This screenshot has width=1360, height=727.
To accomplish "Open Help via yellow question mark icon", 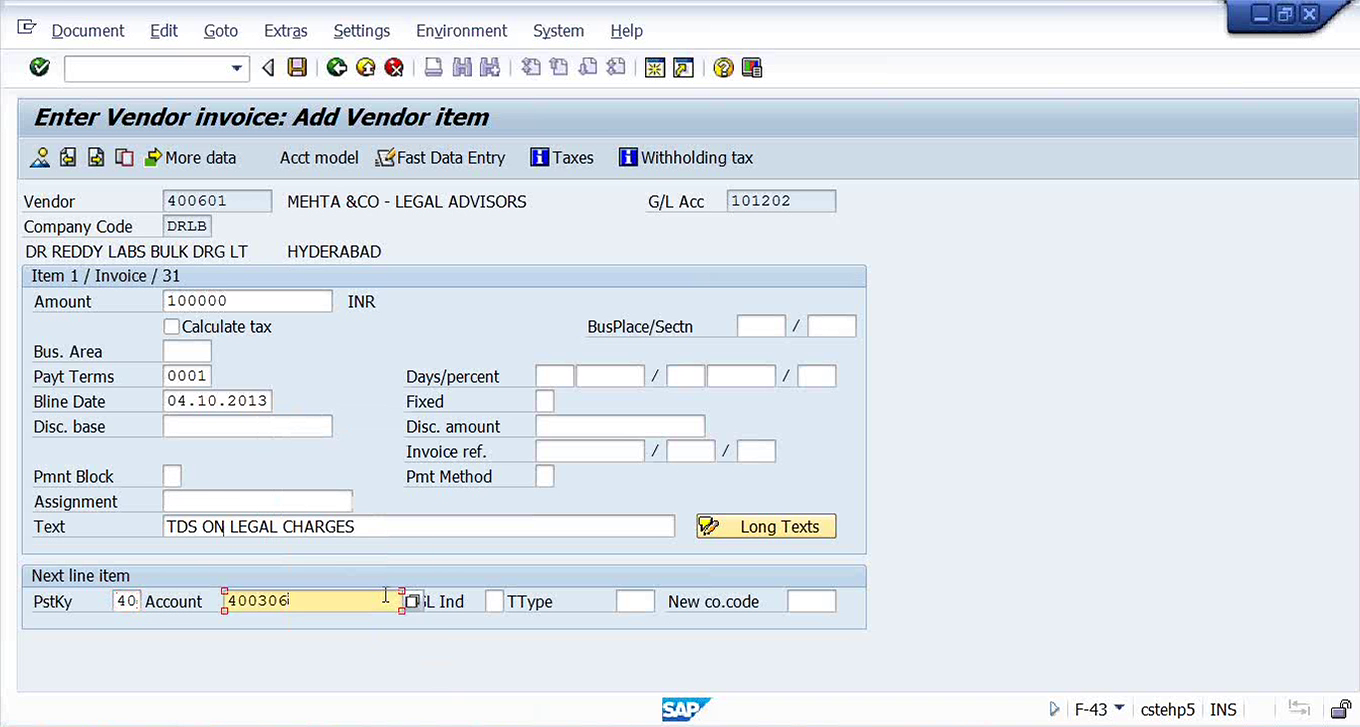I will click(723, 68).
